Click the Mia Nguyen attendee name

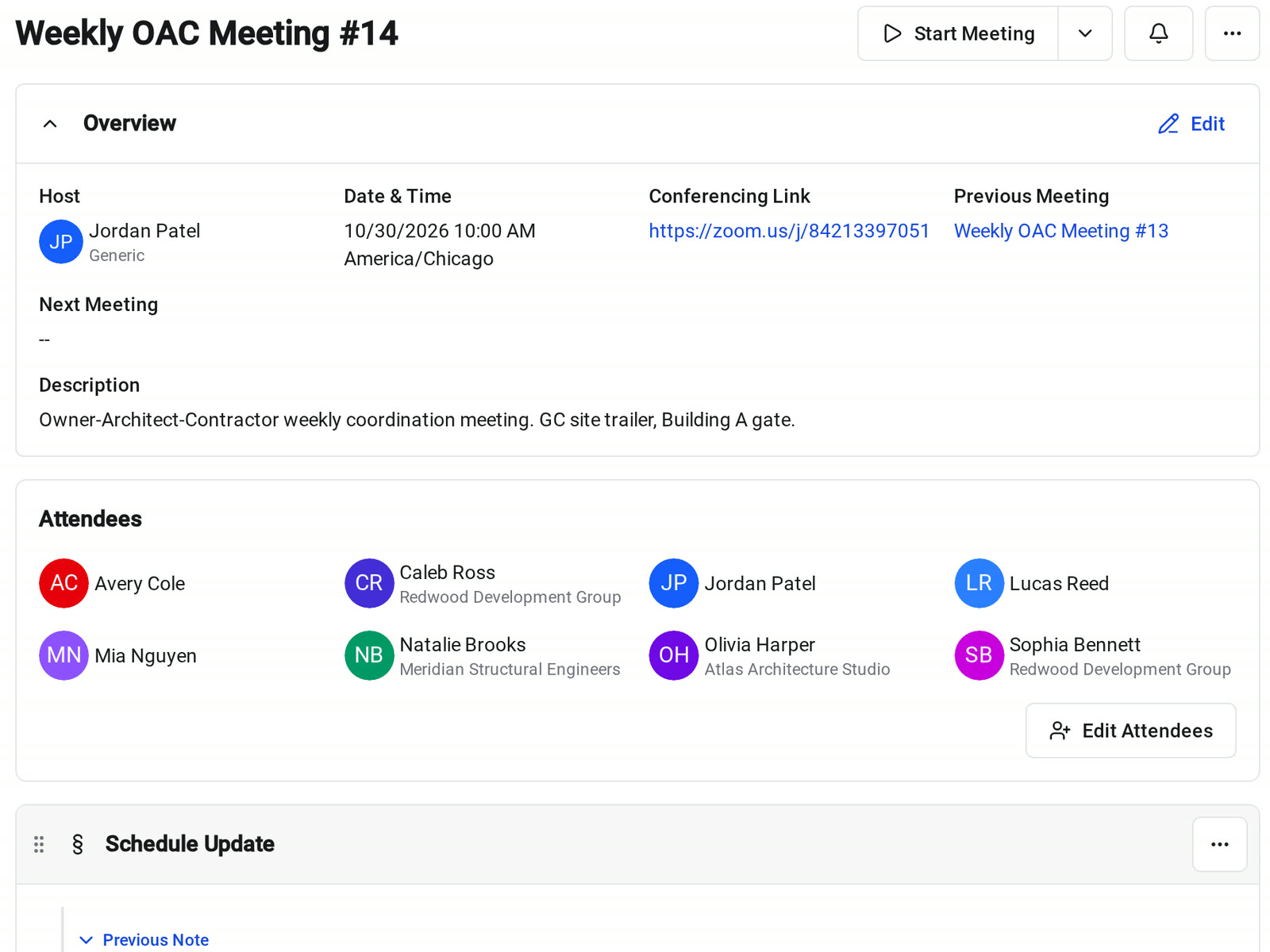coord(145,656)
